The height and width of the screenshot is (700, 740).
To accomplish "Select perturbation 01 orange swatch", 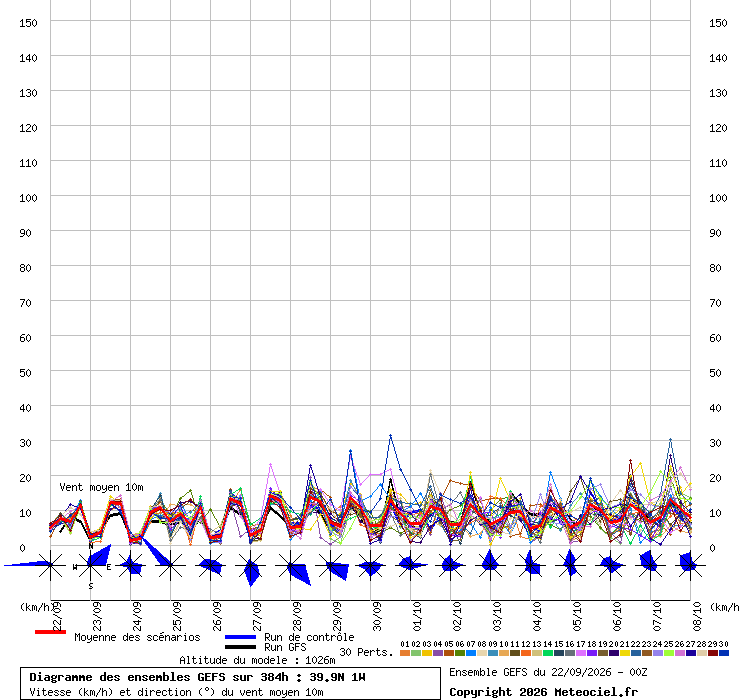I will click(405, 653).
